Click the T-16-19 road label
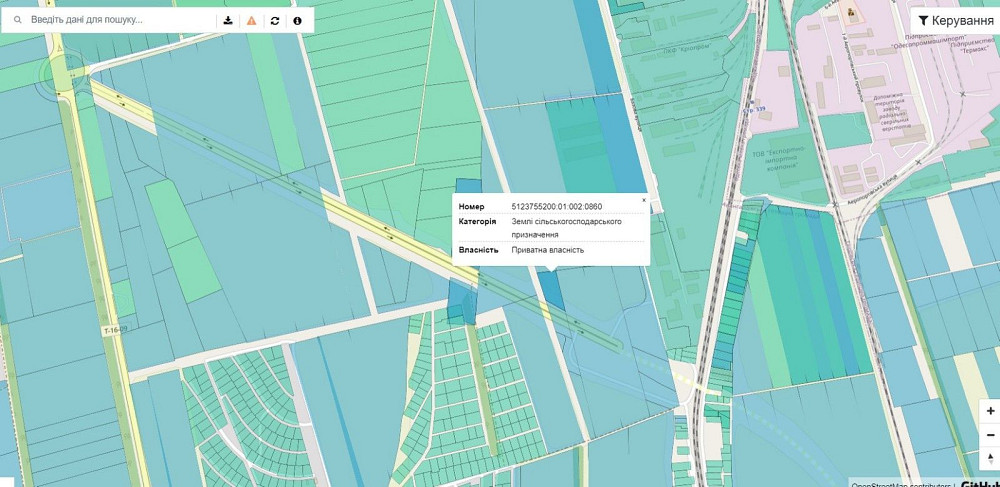1000x487 pixels. point(116,329)
